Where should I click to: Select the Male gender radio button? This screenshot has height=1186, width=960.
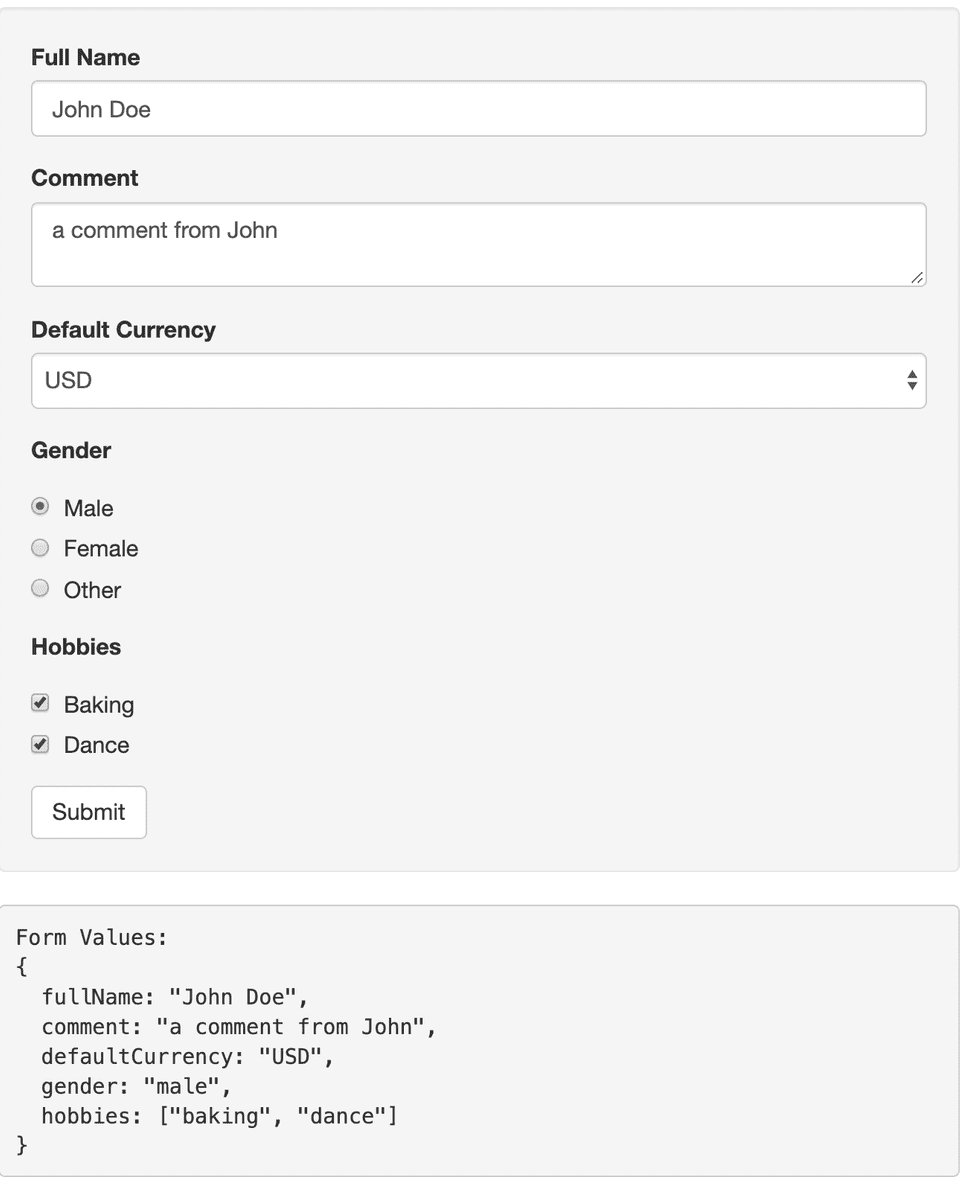[x=40, y=506]
